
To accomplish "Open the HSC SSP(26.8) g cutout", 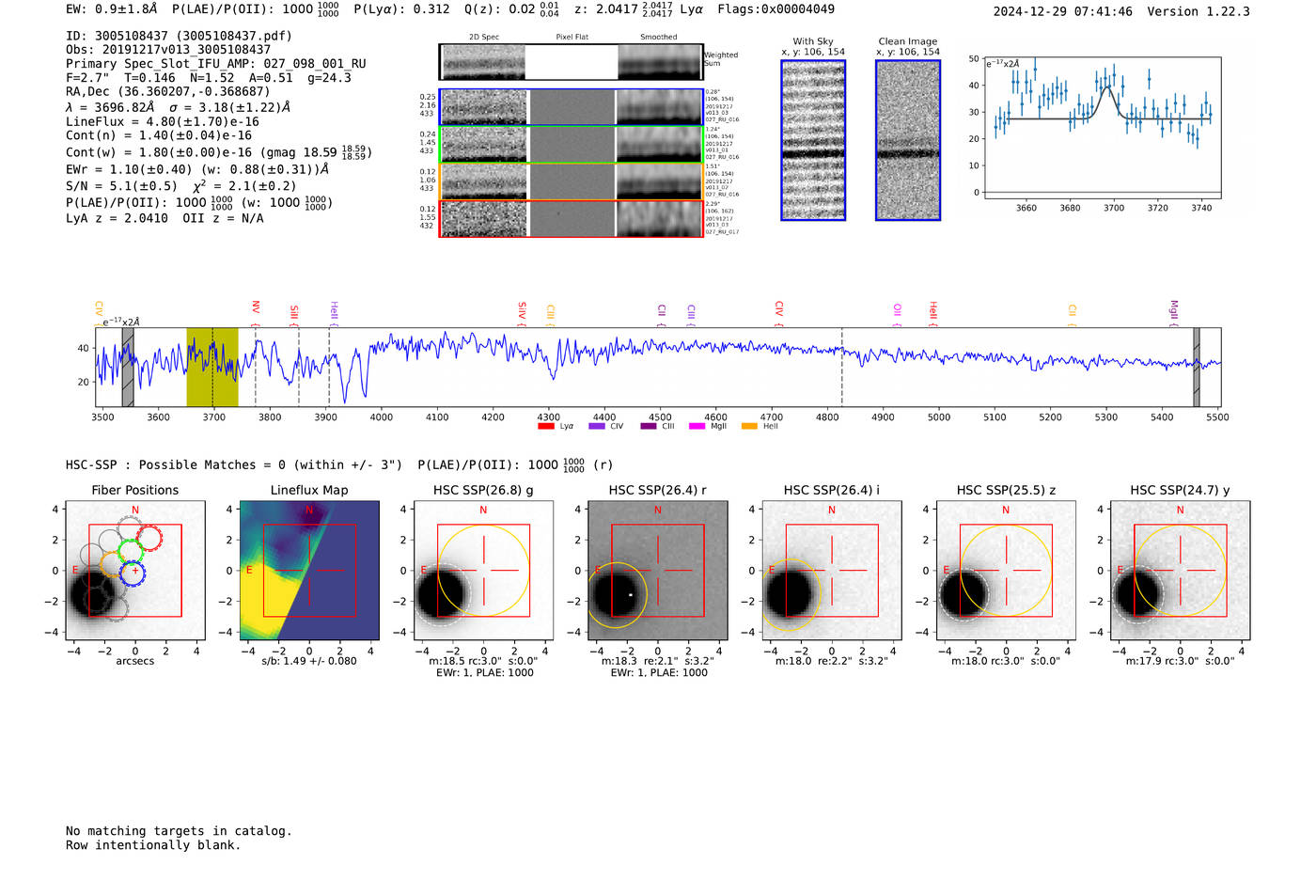I will [484, 571].
